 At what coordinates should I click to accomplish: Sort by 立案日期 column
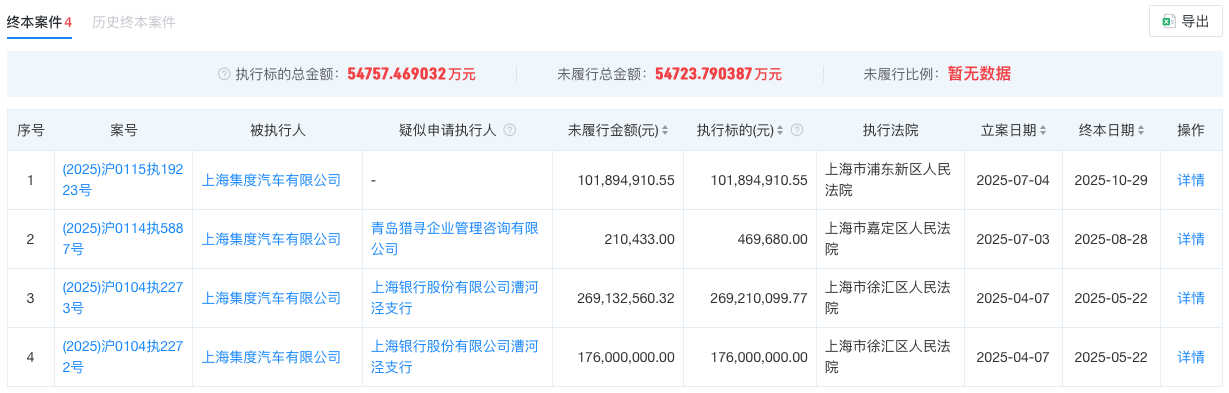click(x=1043, y=130)
